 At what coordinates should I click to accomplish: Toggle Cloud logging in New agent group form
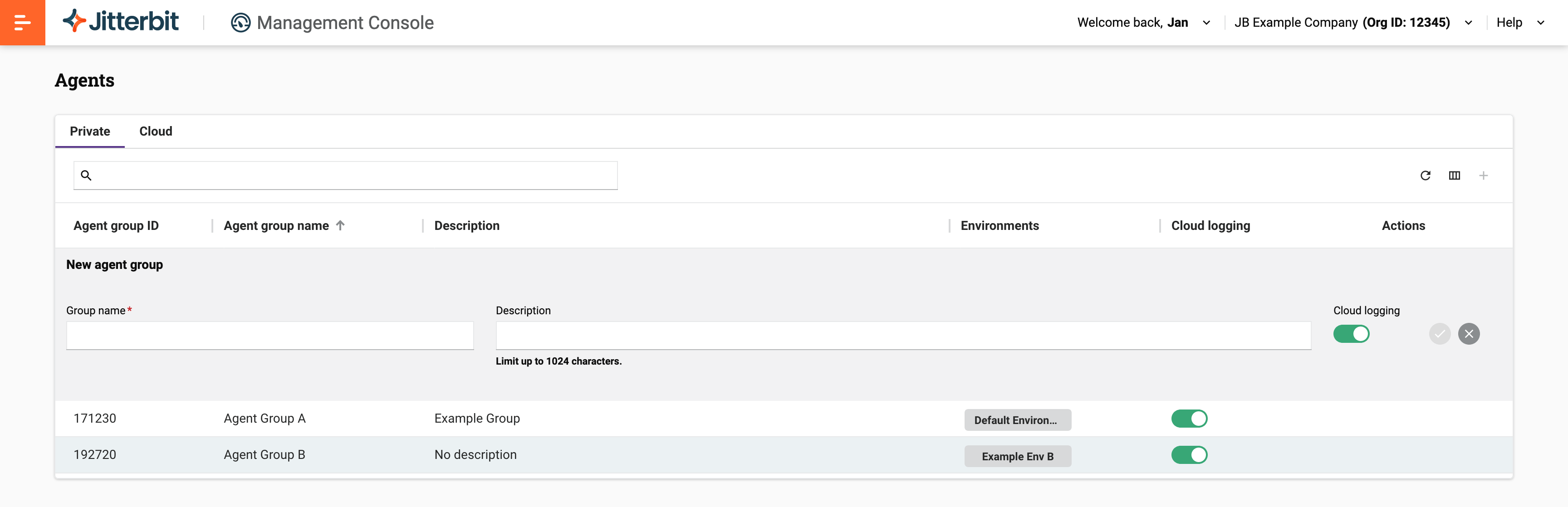(1351, 333)
